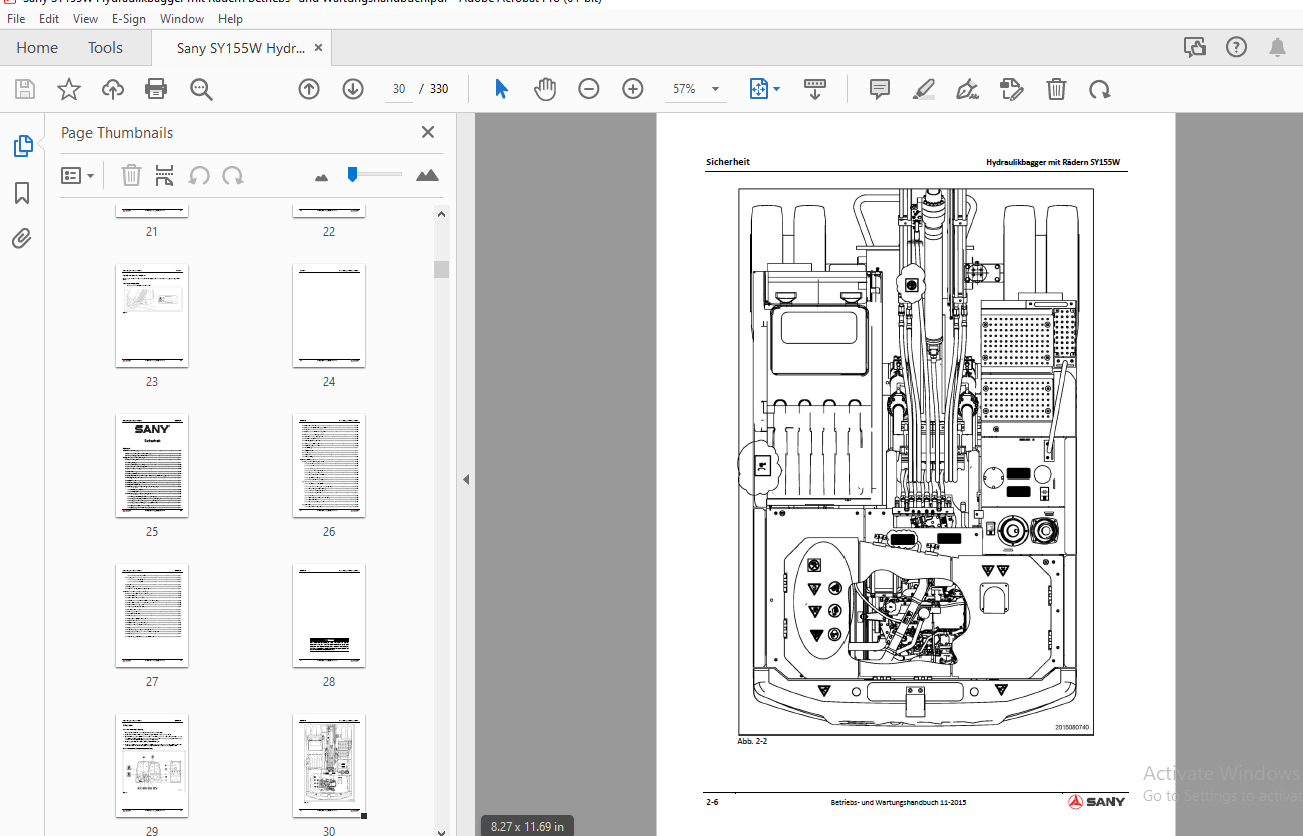Image resolution: width=1303 pixels, height=836 pixels.
Task: Click the thumbnail scrollbar up arrow
Action: [x=441, y=213]
